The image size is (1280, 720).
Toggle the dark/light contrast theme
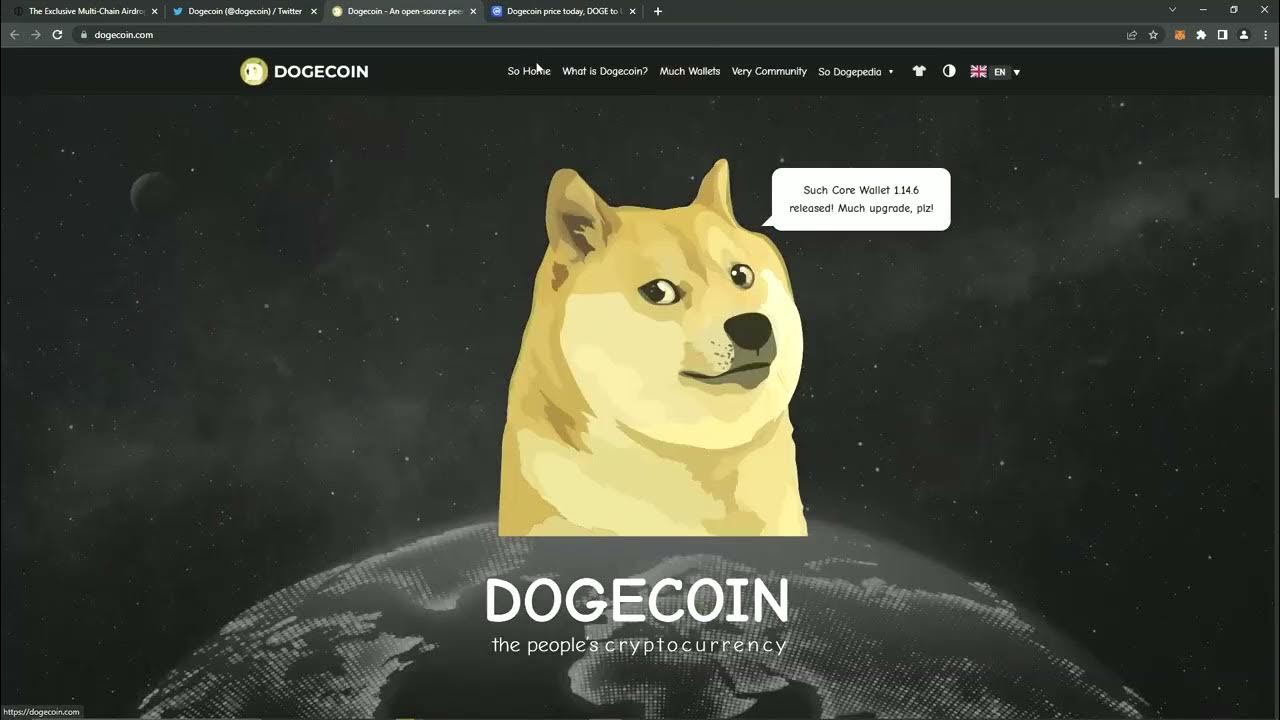[949, 71]
